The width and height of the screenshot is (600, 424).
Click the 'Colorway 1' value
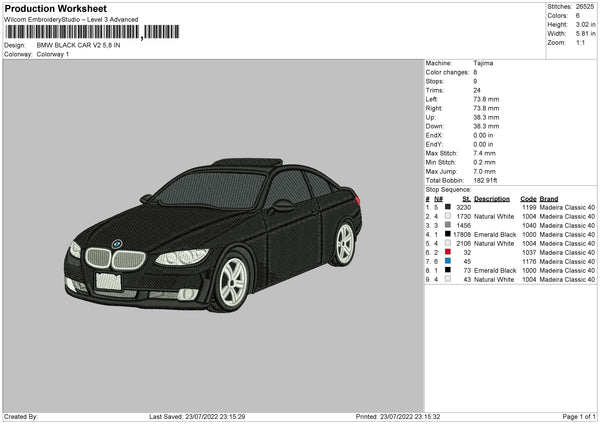(x=53, y=54)
